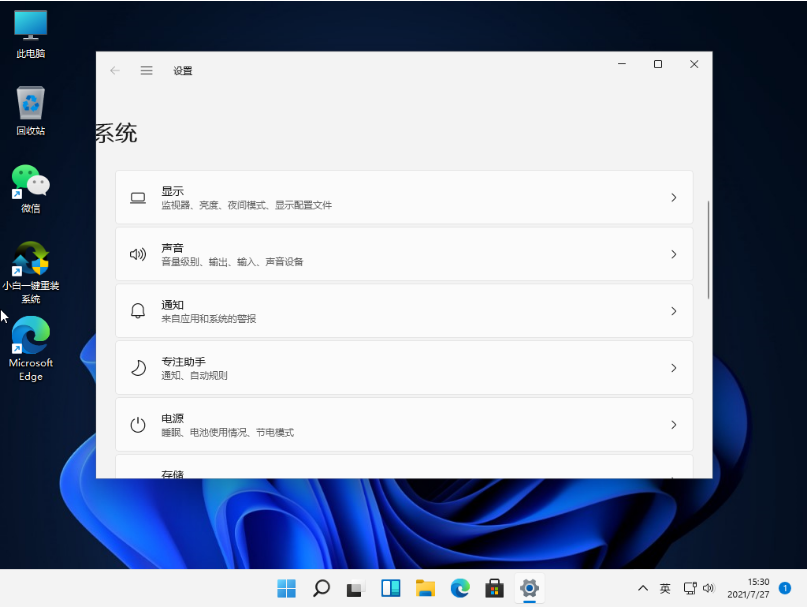Image resolution: width=807 pixels, height=611 pixels.
Task: Open 通知 notifications settings title
Action: tap(172, 305)
